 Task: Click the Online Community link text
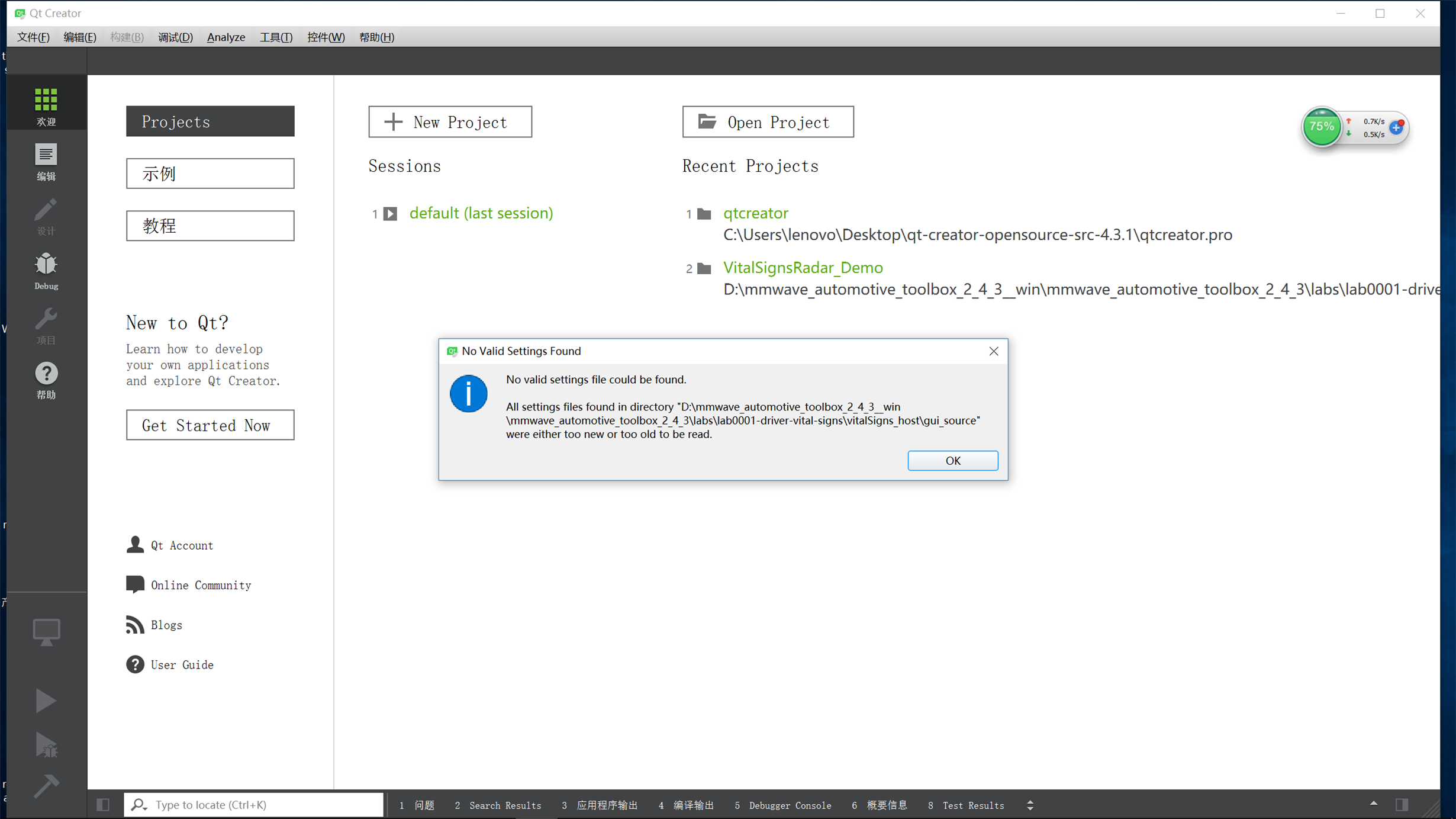click(x=201, y=584)
